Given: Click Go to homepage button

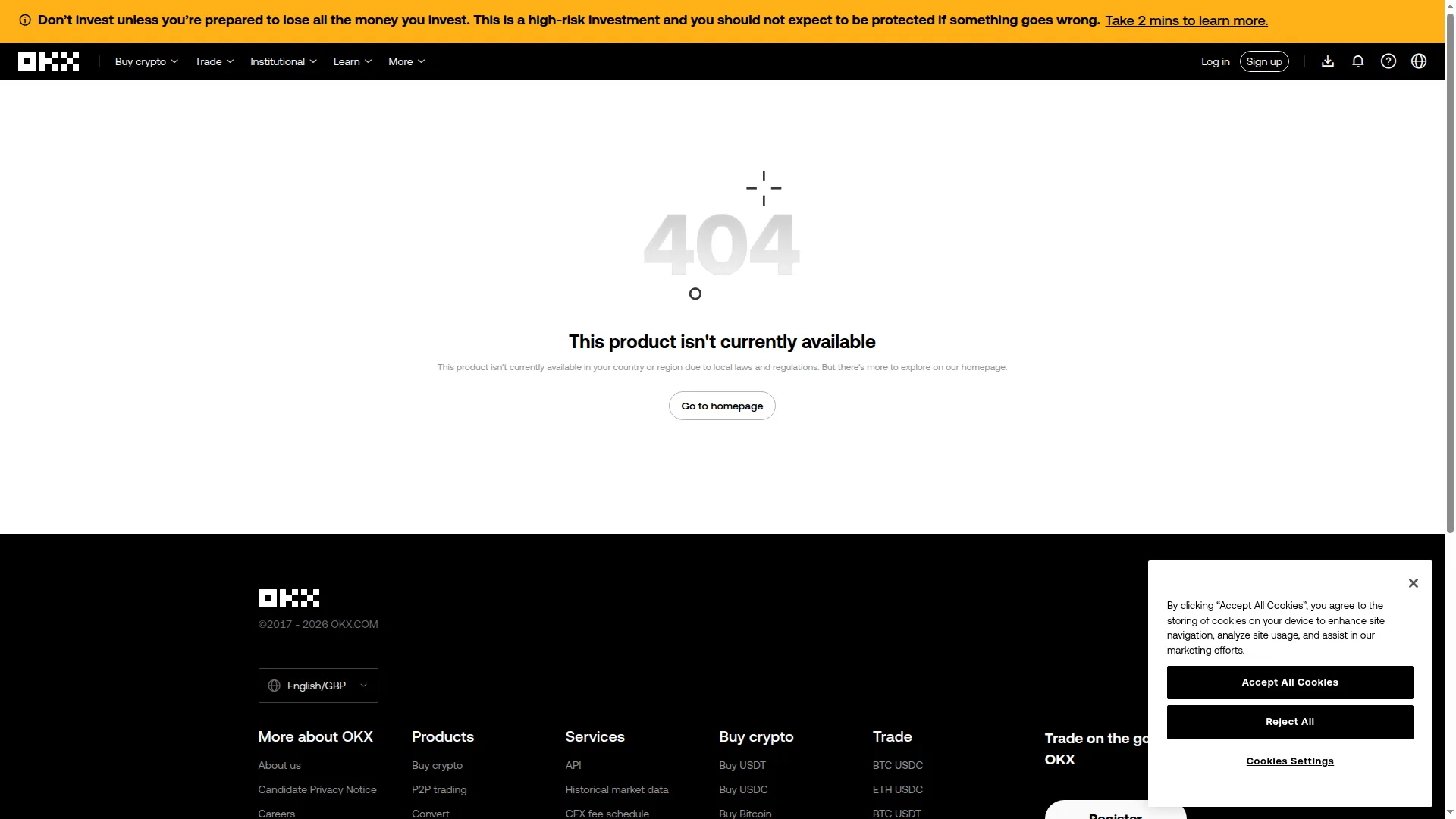Looking at the screenshot, I should 721,406.
